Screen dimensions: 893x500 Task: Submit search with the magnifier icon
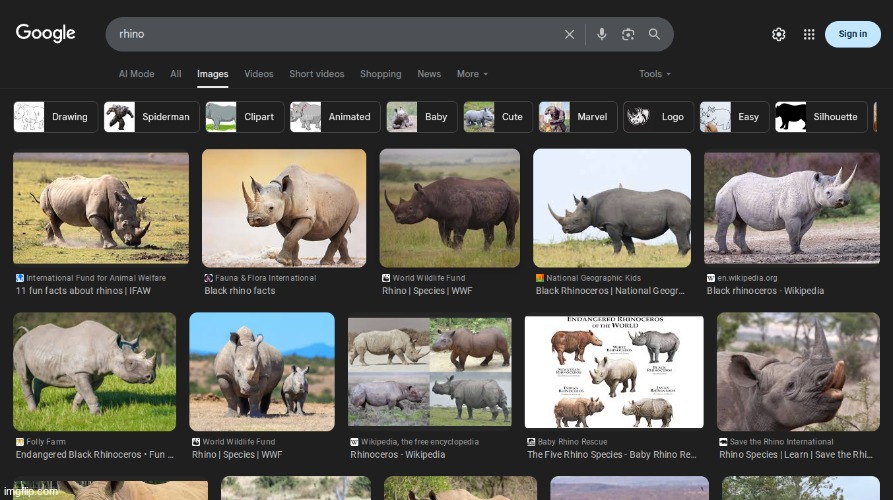click(x=654, y=34)
